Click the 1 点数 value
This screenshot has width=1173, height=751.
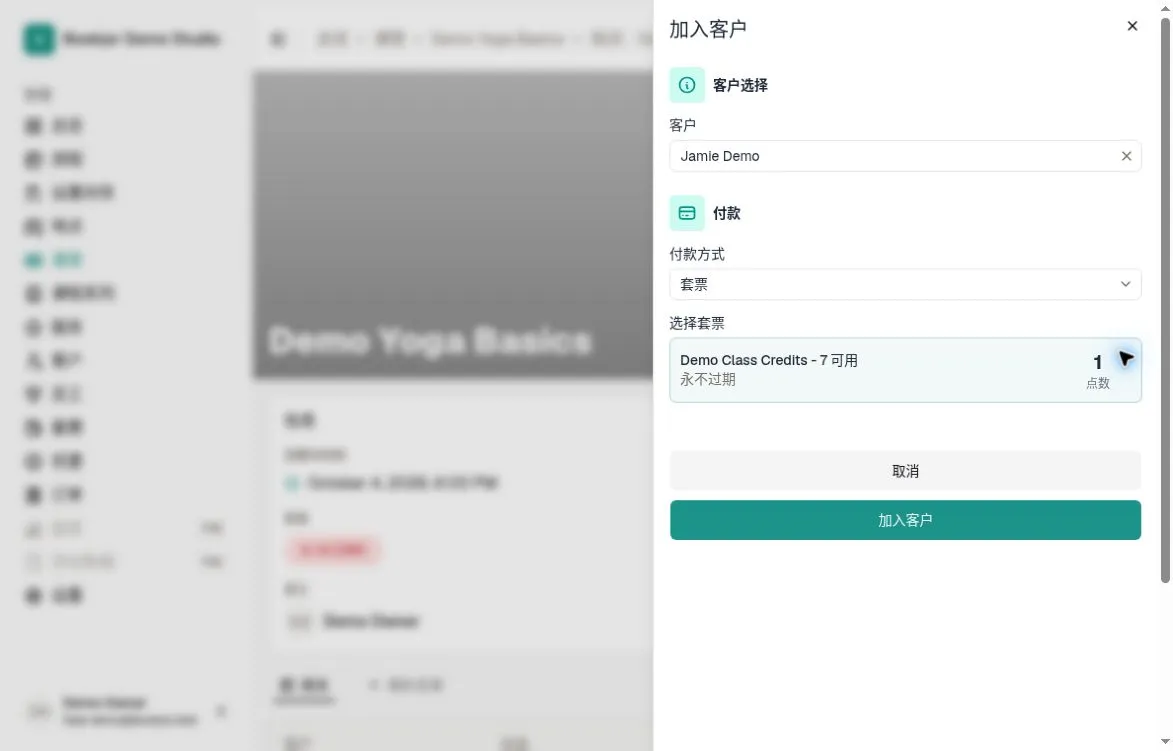click(x=1097, y=371)
